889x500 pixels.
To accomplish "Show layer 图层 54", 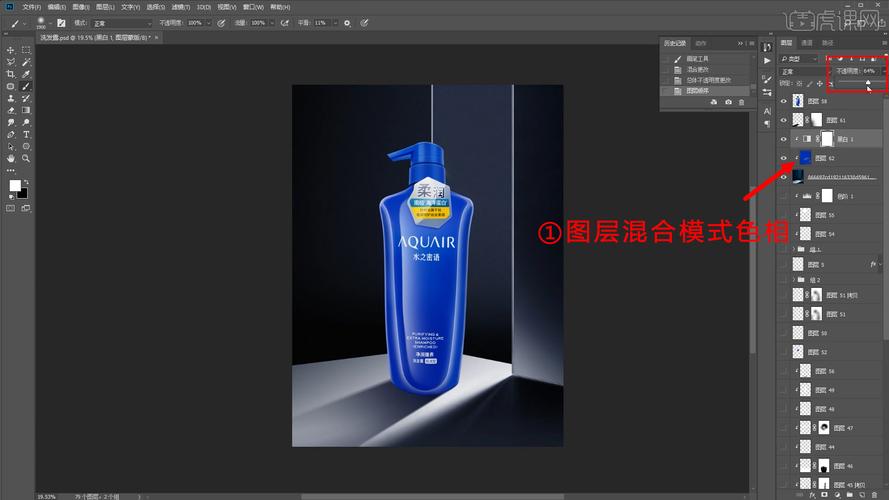I will point(784,234).
